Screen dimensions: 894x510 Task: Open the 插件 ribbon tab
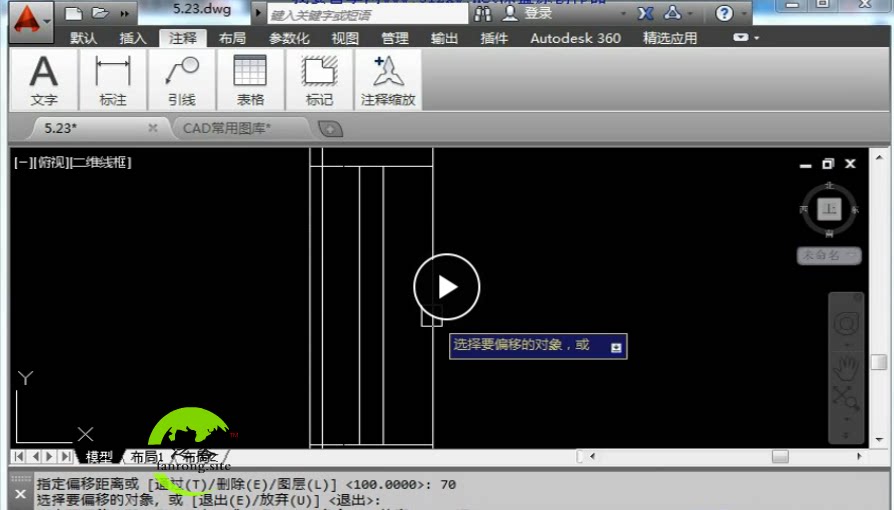click(494, 38)
